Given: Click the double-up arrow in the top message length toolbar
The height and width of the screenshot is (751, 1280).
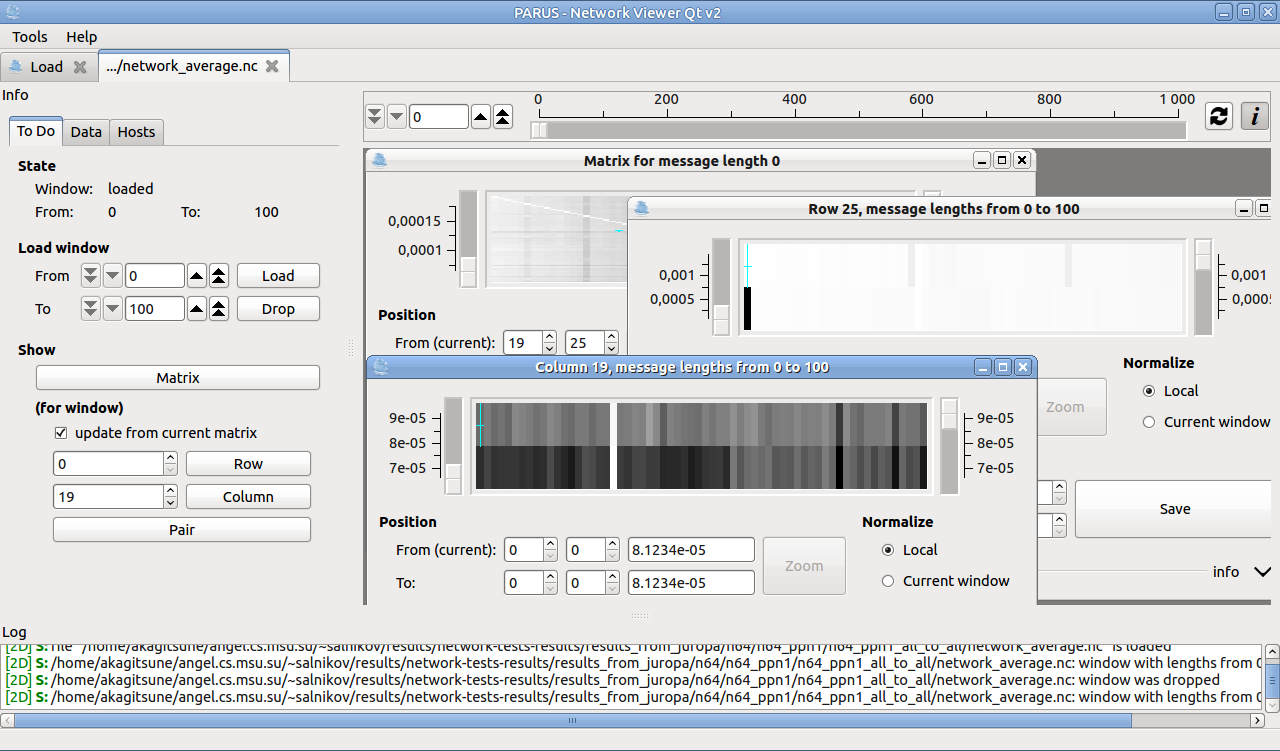Looking at the screenshot, I should point(503,117).
